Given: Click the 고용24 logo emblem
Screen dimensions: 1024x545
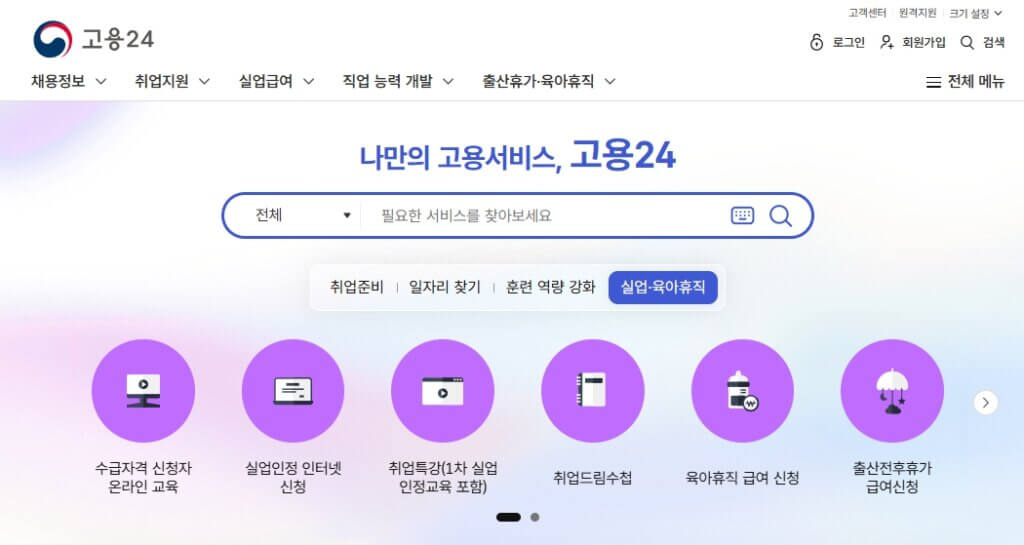Looking at the screenshot, I should (x=53, y=39).
